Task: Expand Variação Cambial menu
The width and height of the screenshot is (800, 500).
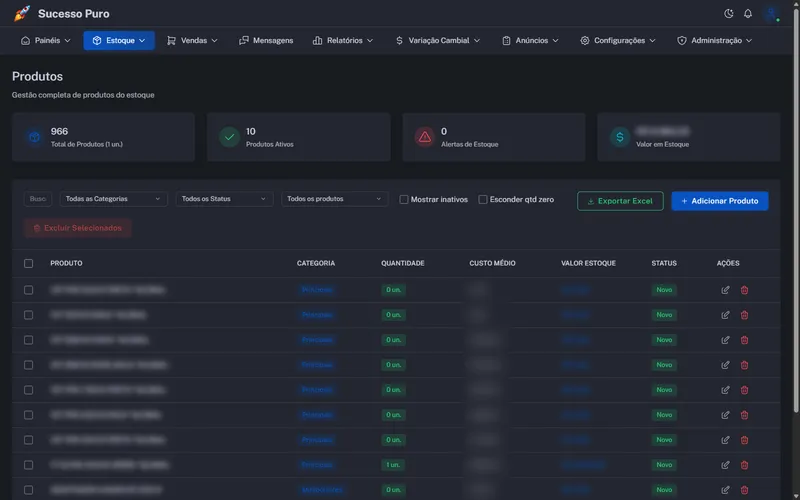Action: [438, 40]
